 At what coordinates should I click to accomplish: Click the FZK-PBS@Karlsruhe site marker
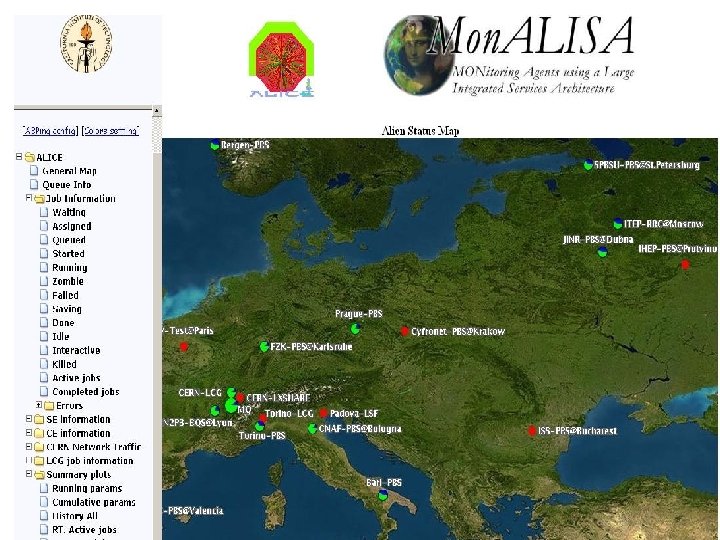(x=264, y=346)
